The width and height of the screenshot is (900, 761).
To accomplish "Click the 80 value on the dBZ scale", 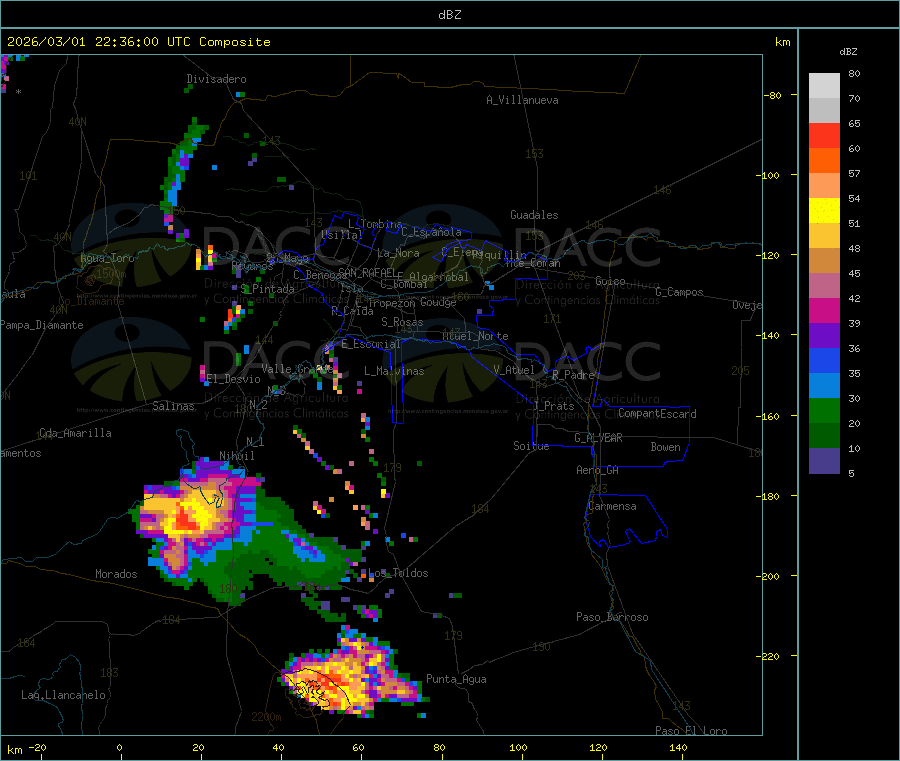I will click(x=854, y=73).
